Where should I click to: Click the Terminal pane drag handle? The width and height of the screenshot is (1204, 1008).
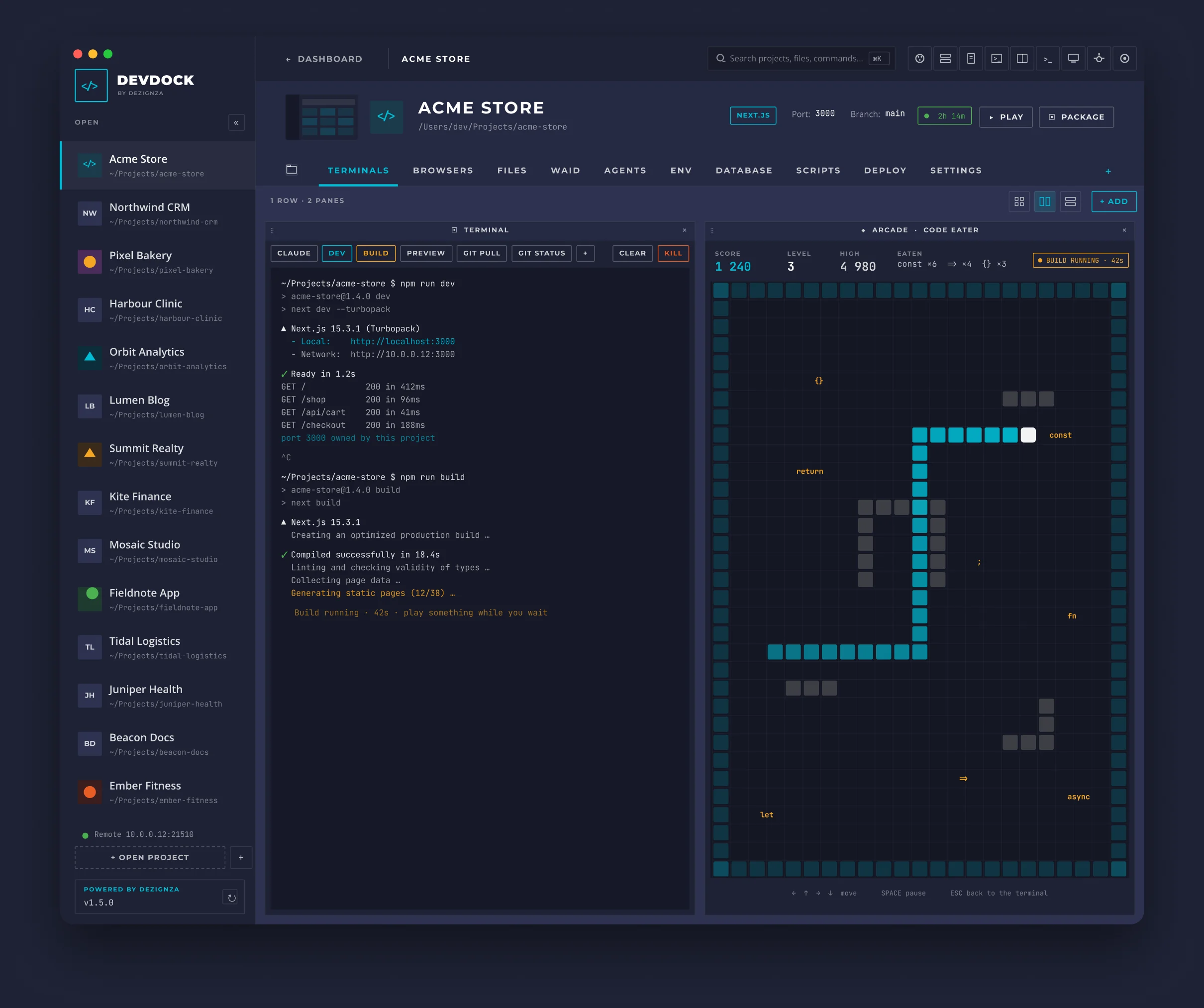(272, 230)
